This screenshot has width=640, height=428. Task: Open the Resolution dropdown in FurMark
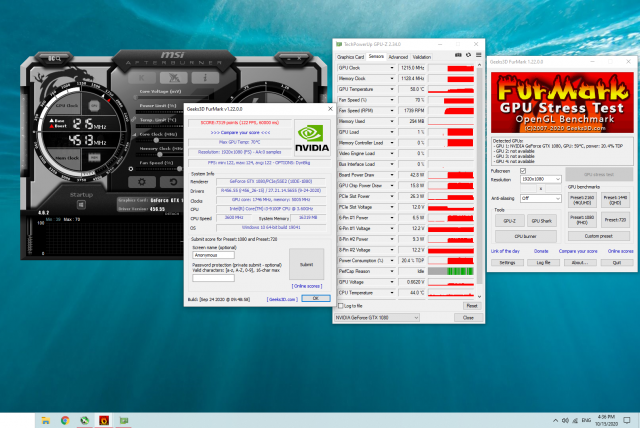pos(541,179)
